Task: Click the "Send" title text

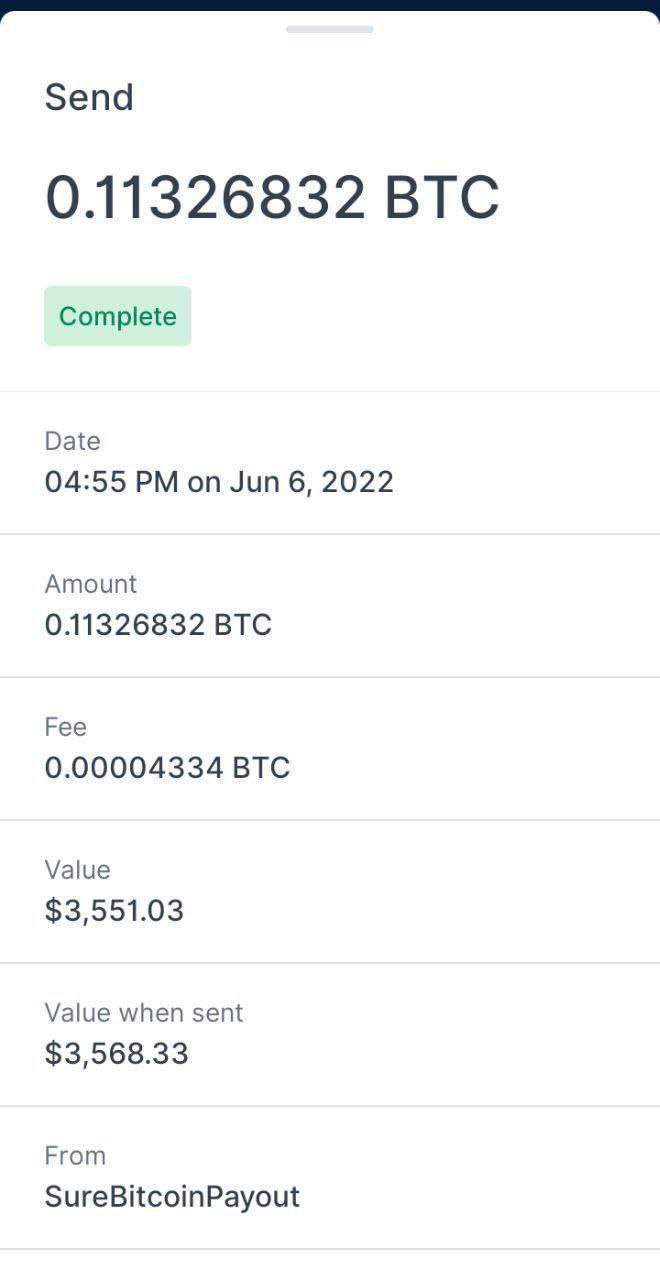Action: click(x=89, y=98)
